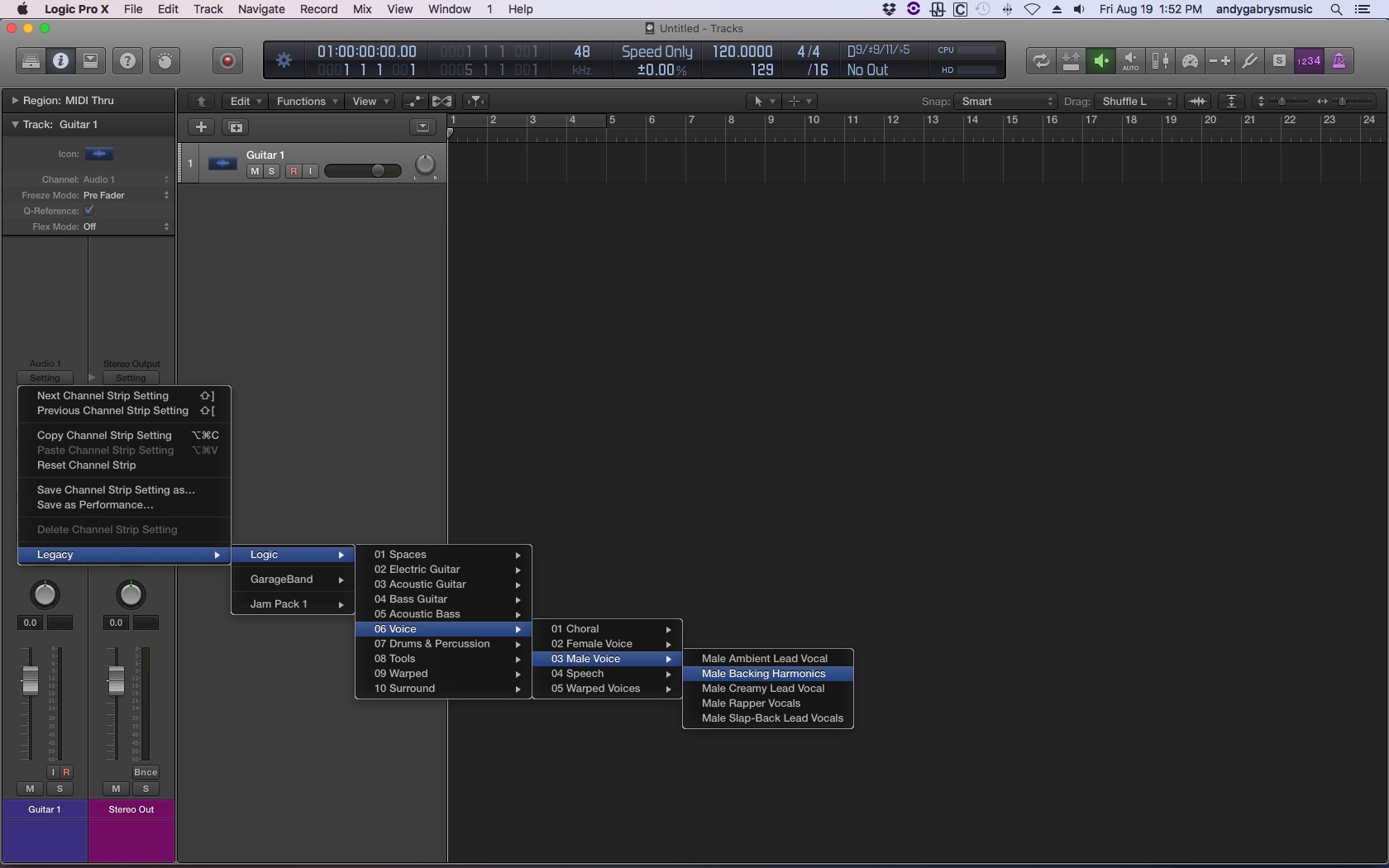
Task: Toggle Auto Input Monitoring button
Action: [1130, 60]
